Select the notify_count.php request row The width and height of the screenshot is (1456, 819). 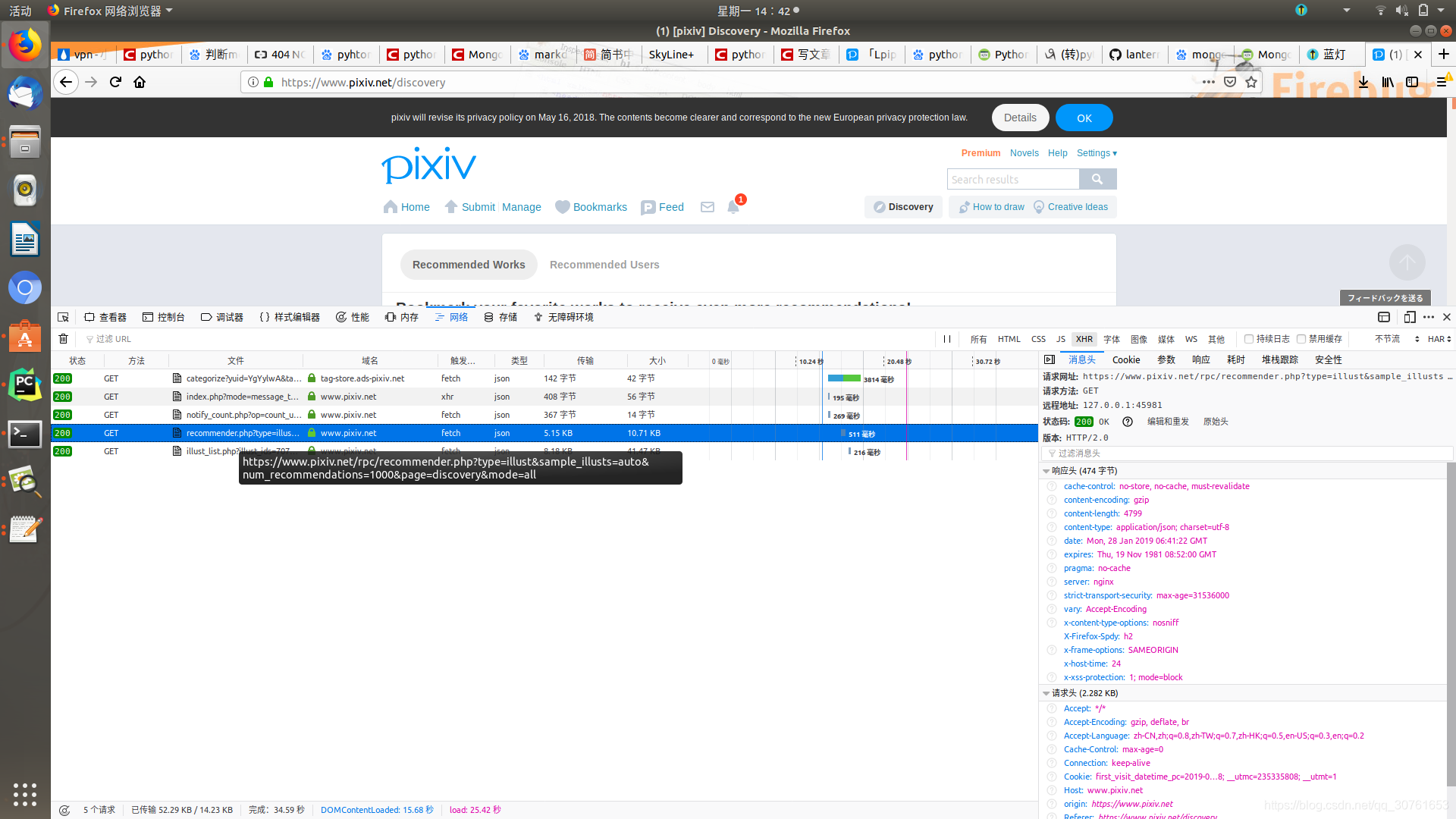(544, 415)
